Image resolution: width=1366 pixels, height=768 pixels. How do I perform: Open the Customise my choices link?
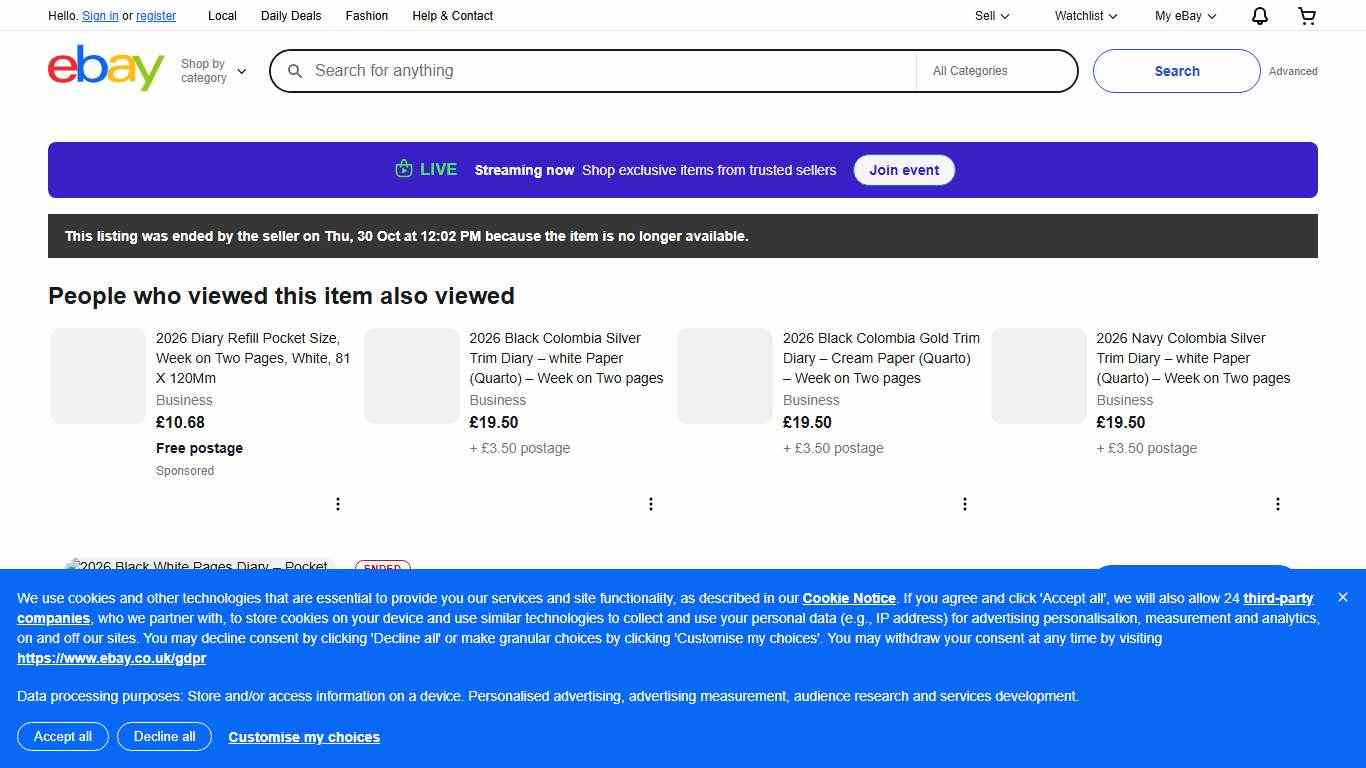[x=304, y=737]
